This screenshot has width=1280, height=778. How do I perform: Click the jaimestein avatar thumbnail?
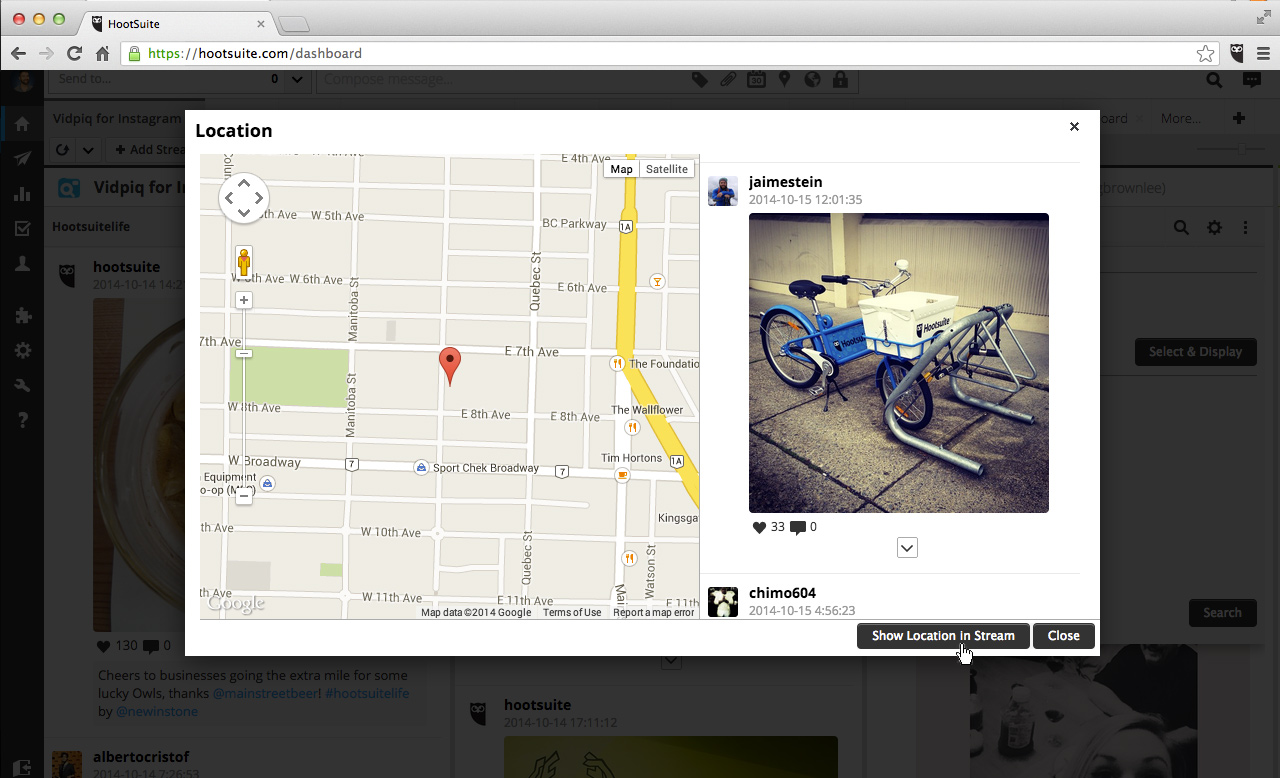(723, 191)
